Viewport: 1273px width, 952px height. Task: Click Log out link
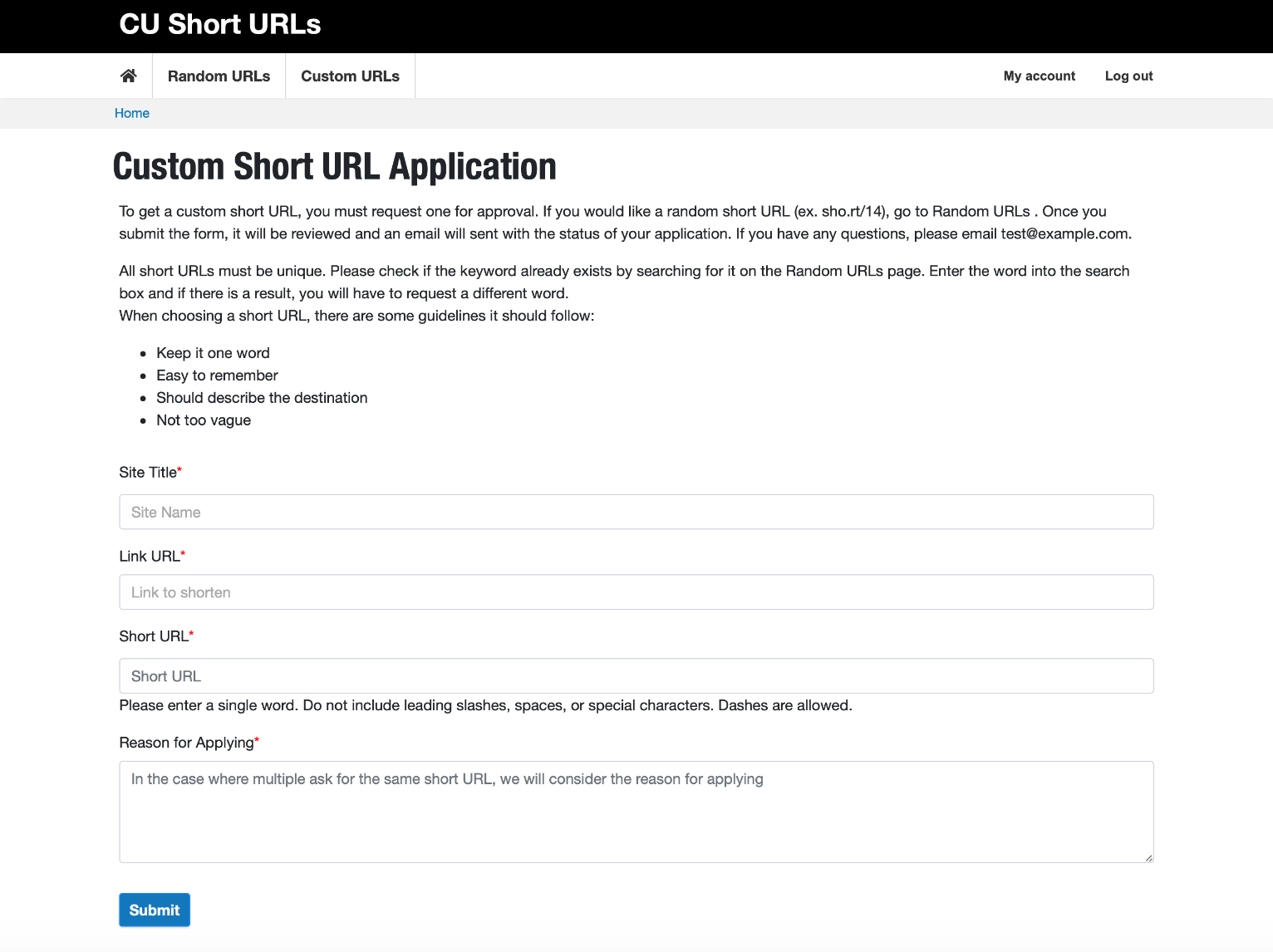1128,76
